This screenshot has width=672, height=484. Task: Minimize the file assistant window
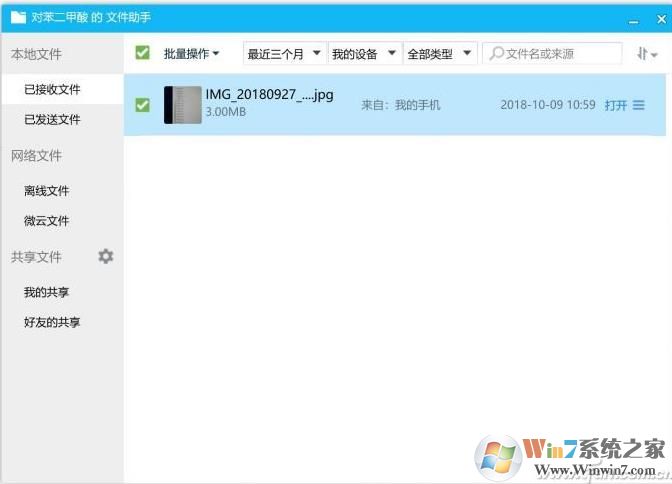coord(633,20)
